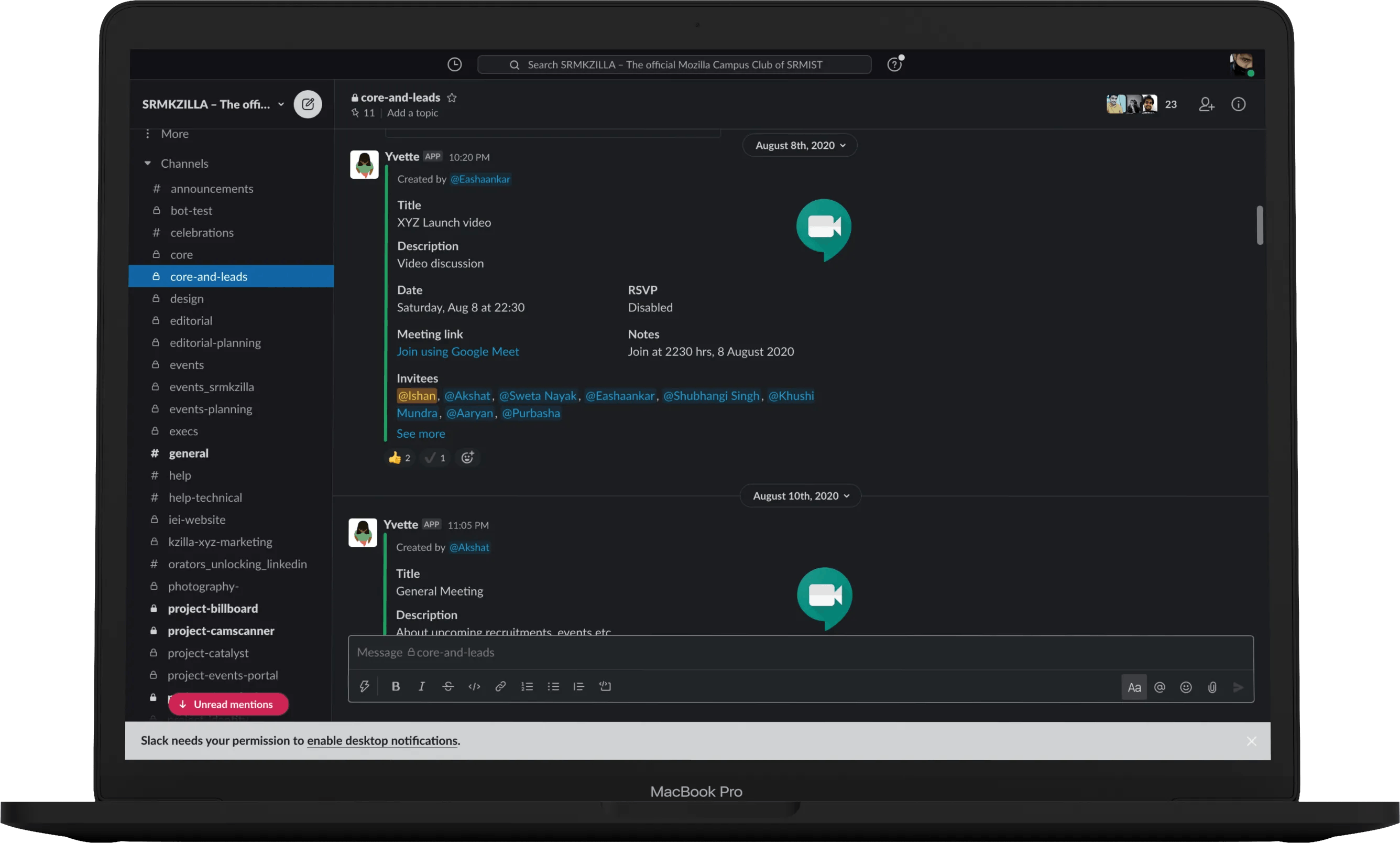The width and height of the screenshot is (1400, 843).
Task: Send the message arrow
Action: click(1238, 687)
